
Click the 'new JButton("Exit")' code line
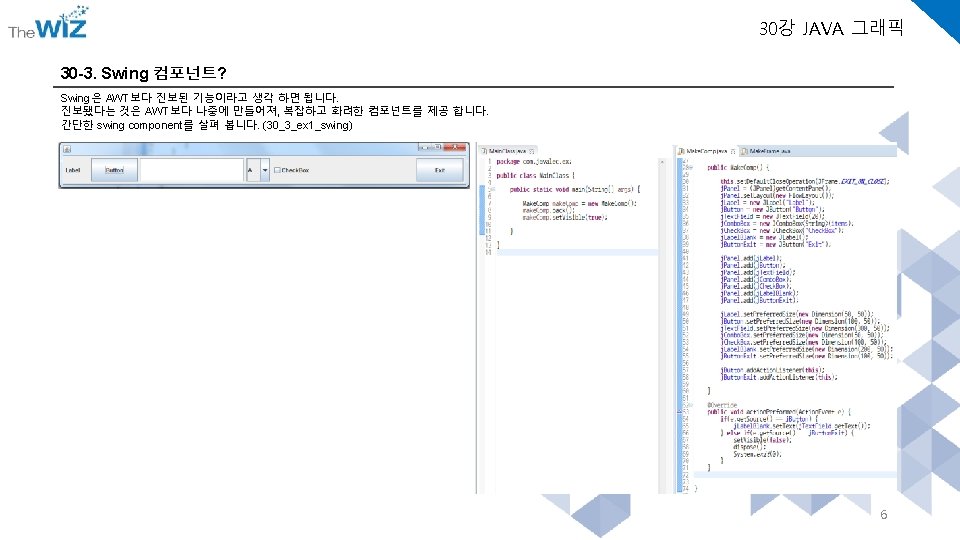pos(775,244)
